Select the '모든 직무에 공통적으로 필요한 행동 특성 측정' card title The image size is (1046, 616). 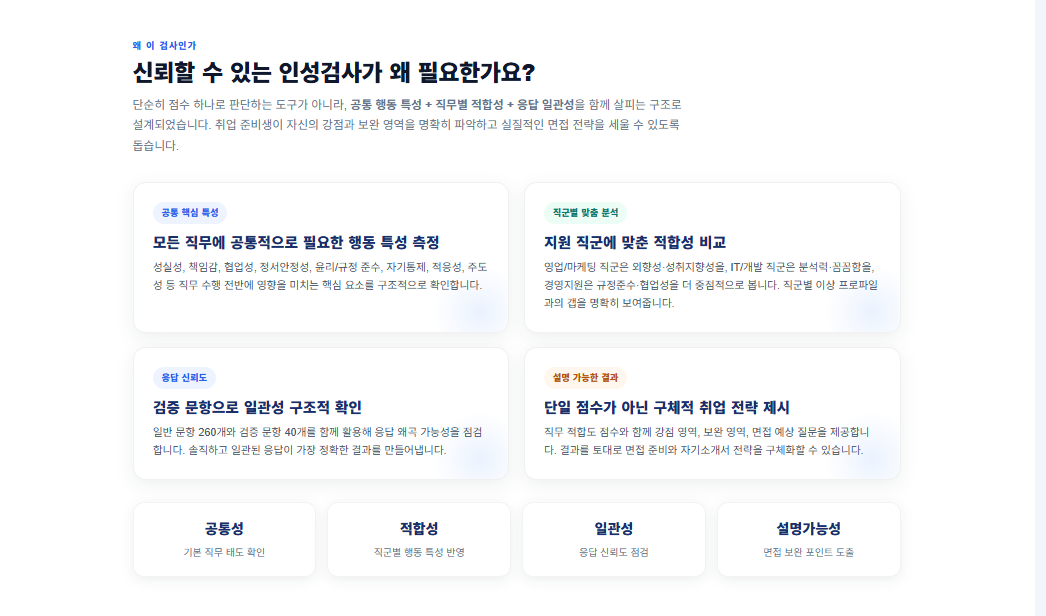click(296, 242)
